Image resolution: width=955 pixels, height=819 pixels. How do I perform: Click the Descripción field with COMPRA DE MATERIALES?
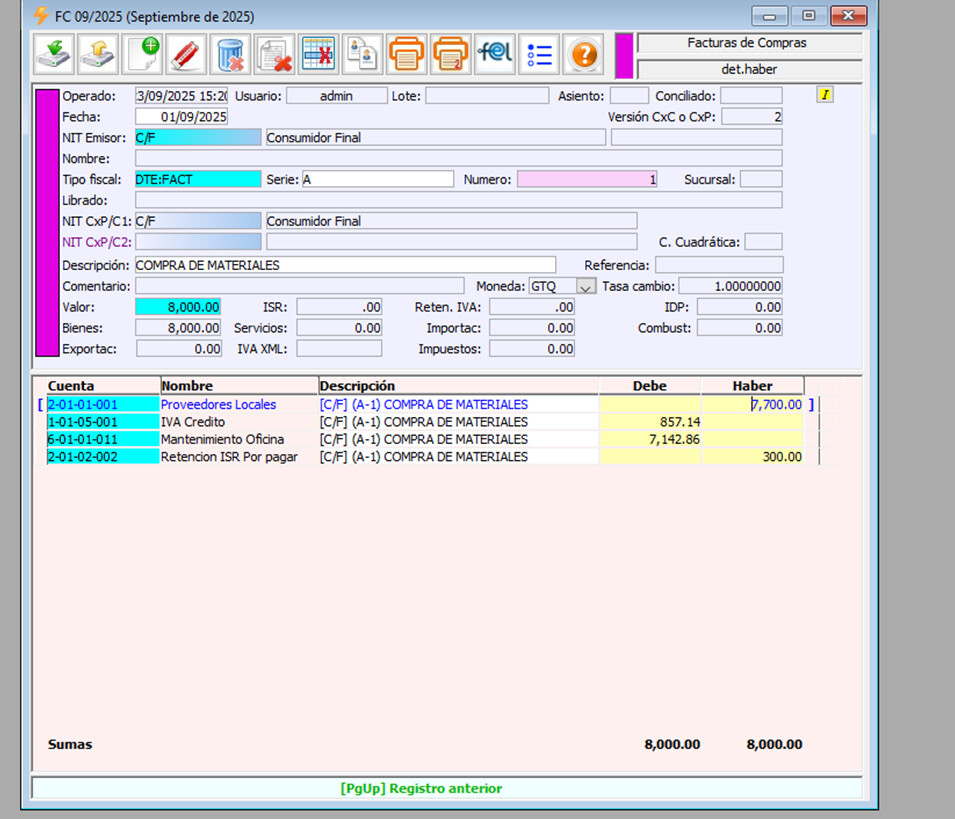point(344,265)
